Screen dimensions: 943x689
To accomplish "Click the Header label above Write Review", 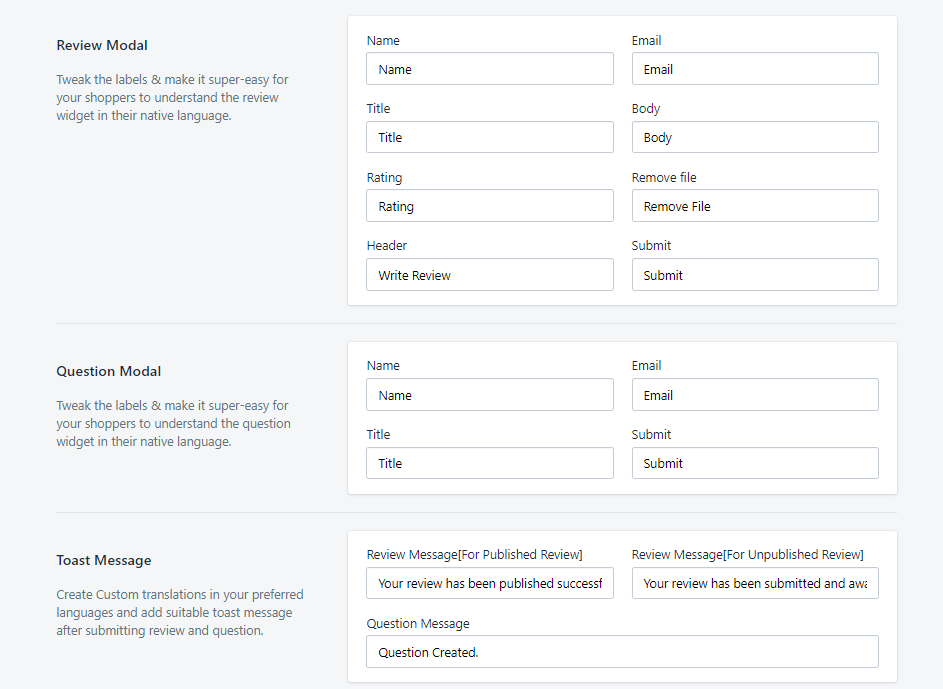I will 387,246.
